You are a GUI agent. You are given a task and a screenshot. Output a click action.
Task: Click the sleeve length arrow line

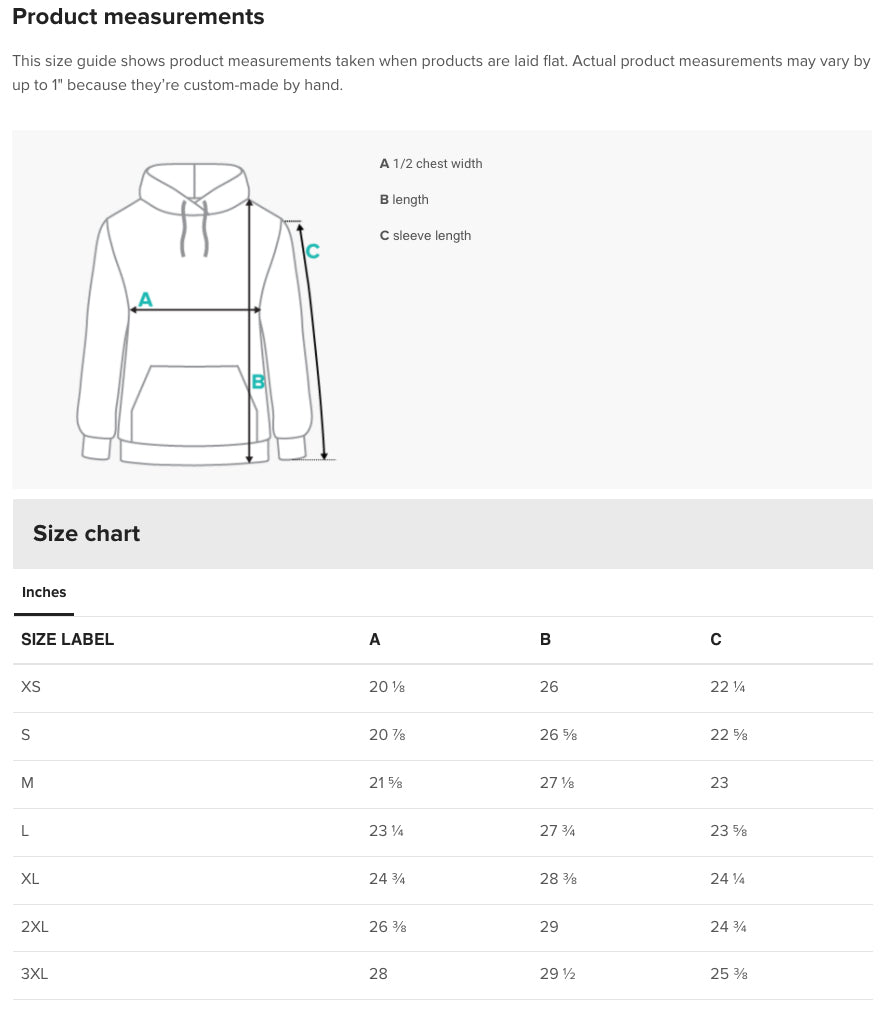coord(313,341)
